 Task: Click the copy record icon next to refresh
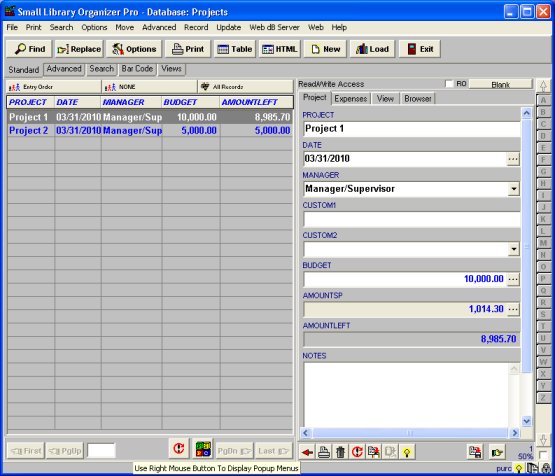(374, 452)
